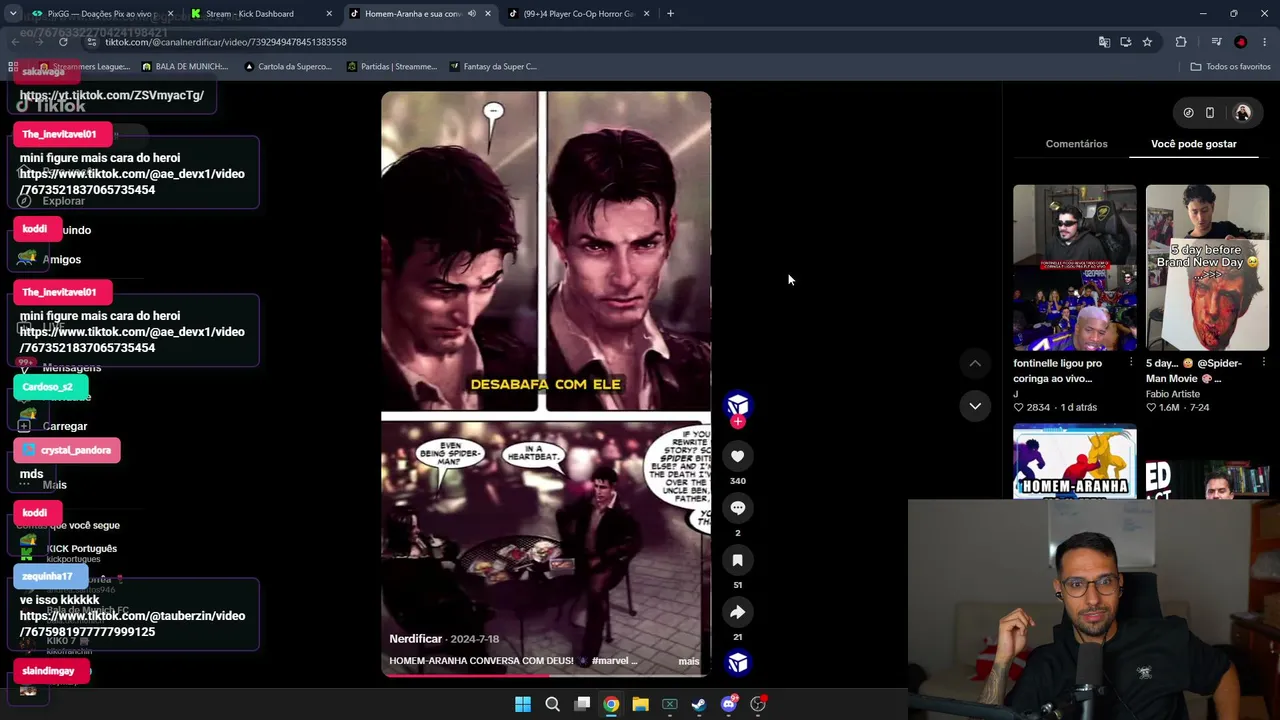The width and height of the screenshot is (1280, 720).
Task: Open Task View from the taskbar
Action: tap(582, 704)
